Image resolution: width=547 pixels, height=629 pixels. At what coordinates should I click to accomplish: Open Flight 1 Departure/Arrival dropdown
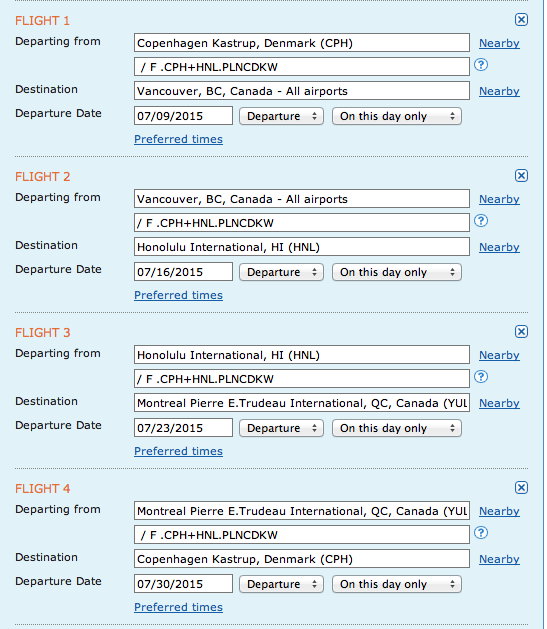pyautogui.click(x=282, y=116)
